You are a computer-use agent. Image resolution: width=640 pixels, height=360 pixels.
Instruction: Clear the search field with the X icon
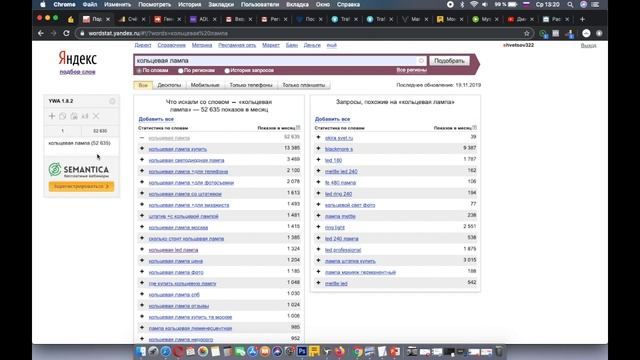pos(421,60)
